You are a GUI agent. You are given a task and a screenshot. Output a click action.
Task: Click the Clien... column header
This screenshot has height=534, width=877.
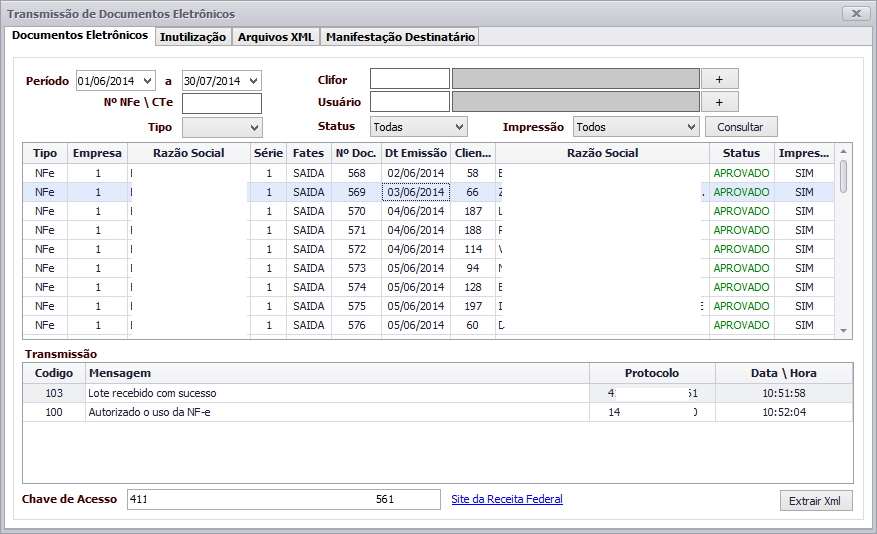pyautogui.click(x=473, y=153)
